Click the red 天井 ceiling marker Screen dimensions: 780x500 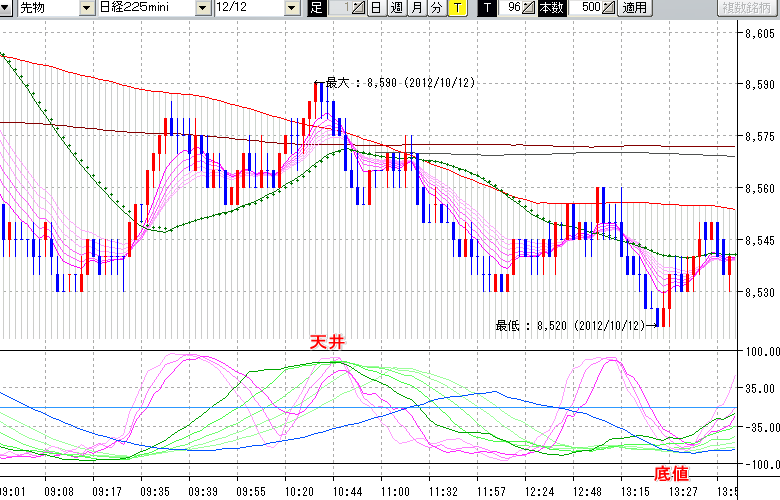tap(327, 342)
